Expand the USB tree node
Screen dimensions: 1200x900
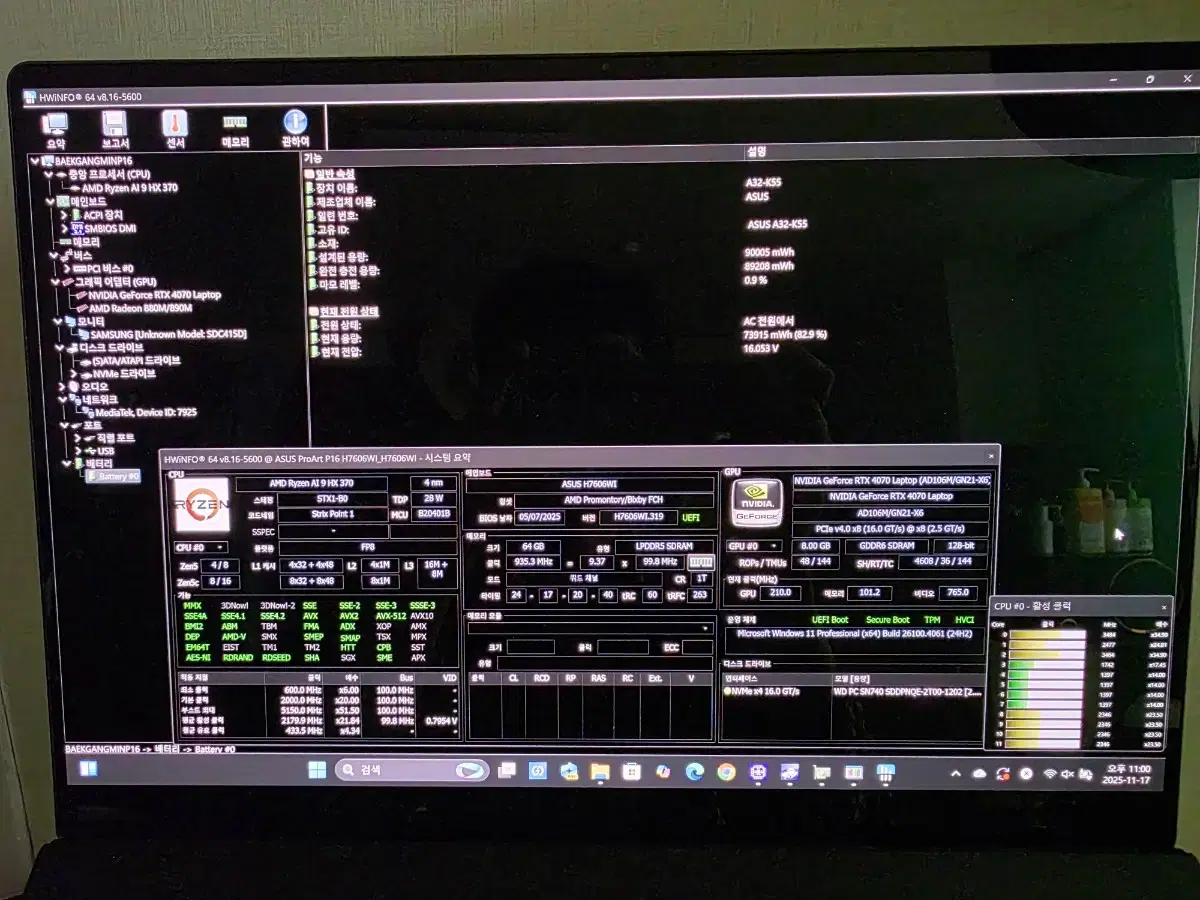point(76,451)
